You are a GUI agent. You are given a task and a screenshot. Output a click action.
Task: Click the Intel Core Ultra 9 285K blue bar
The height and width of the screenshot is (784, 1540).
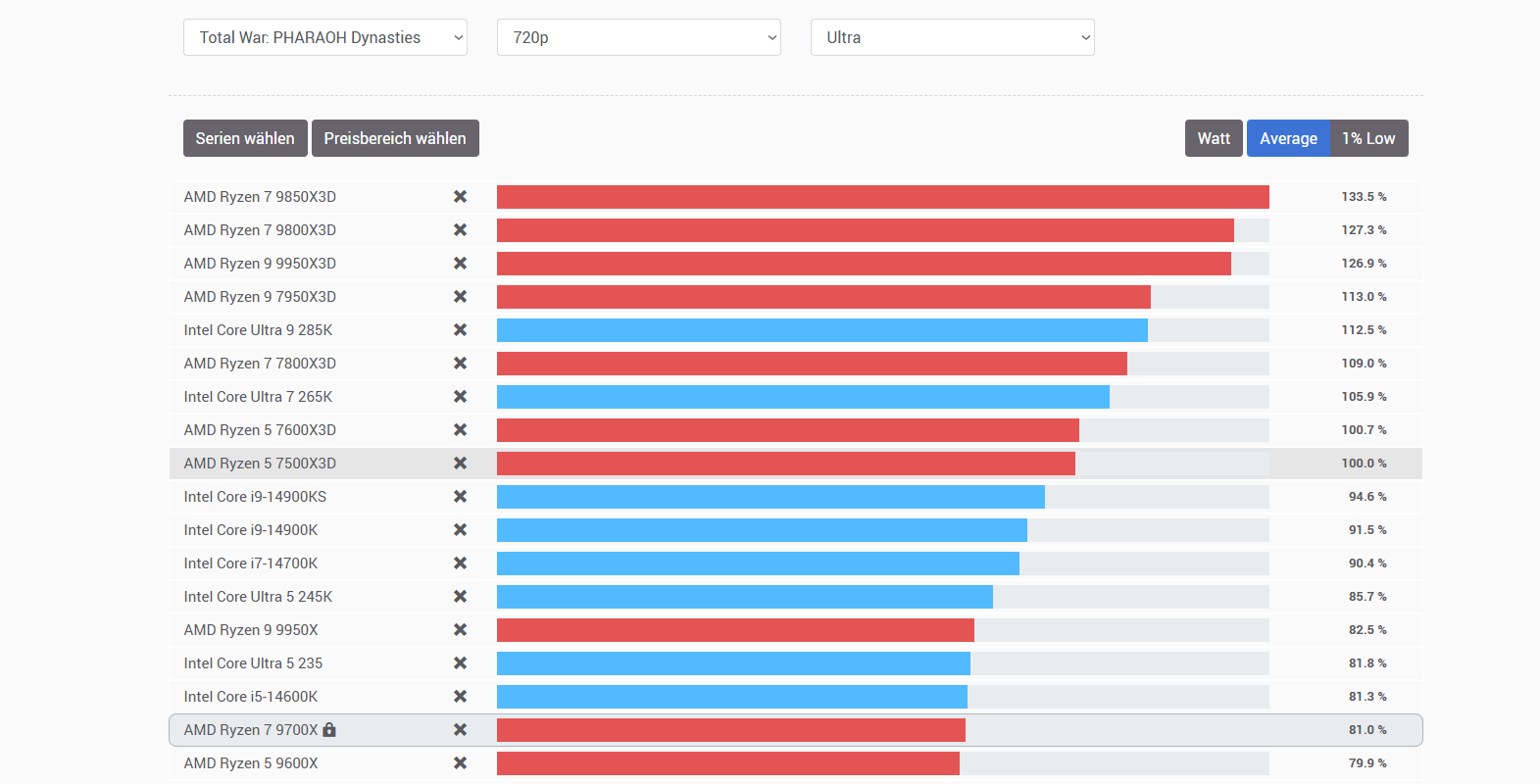coord(822,330)
